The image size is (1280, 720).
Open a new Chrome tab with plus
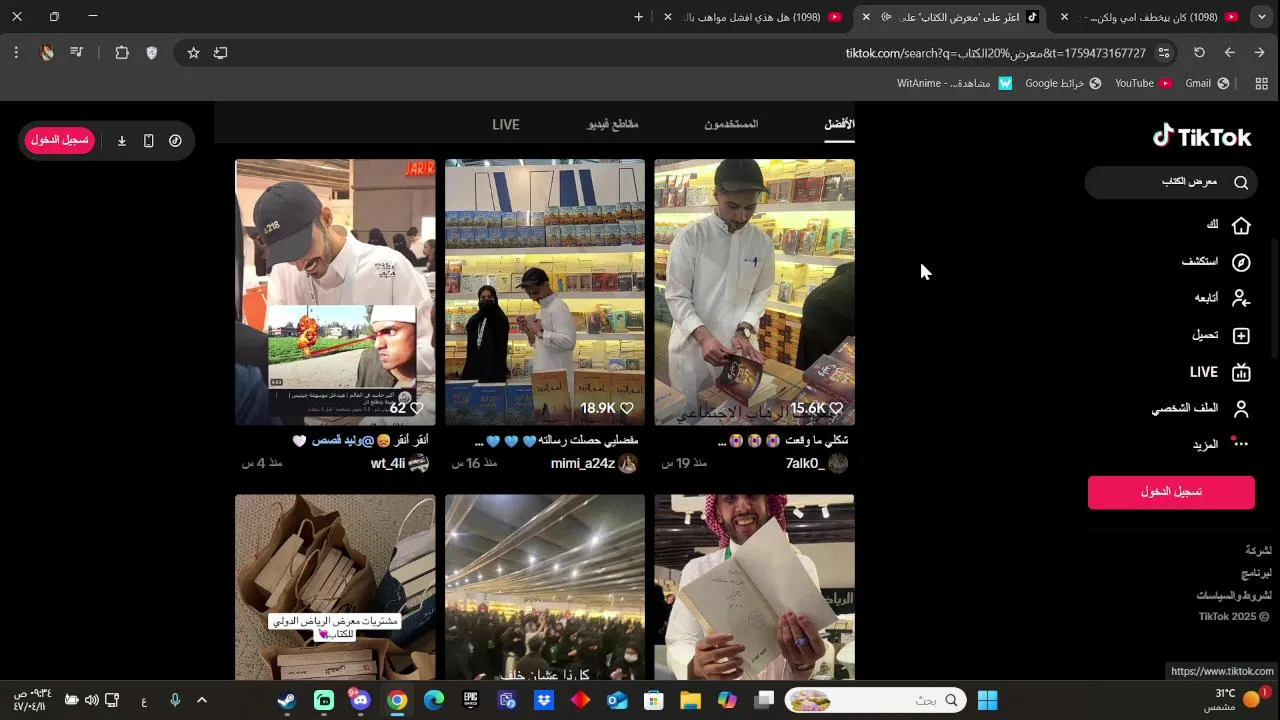pyautogui.click(x=639, y=17)
